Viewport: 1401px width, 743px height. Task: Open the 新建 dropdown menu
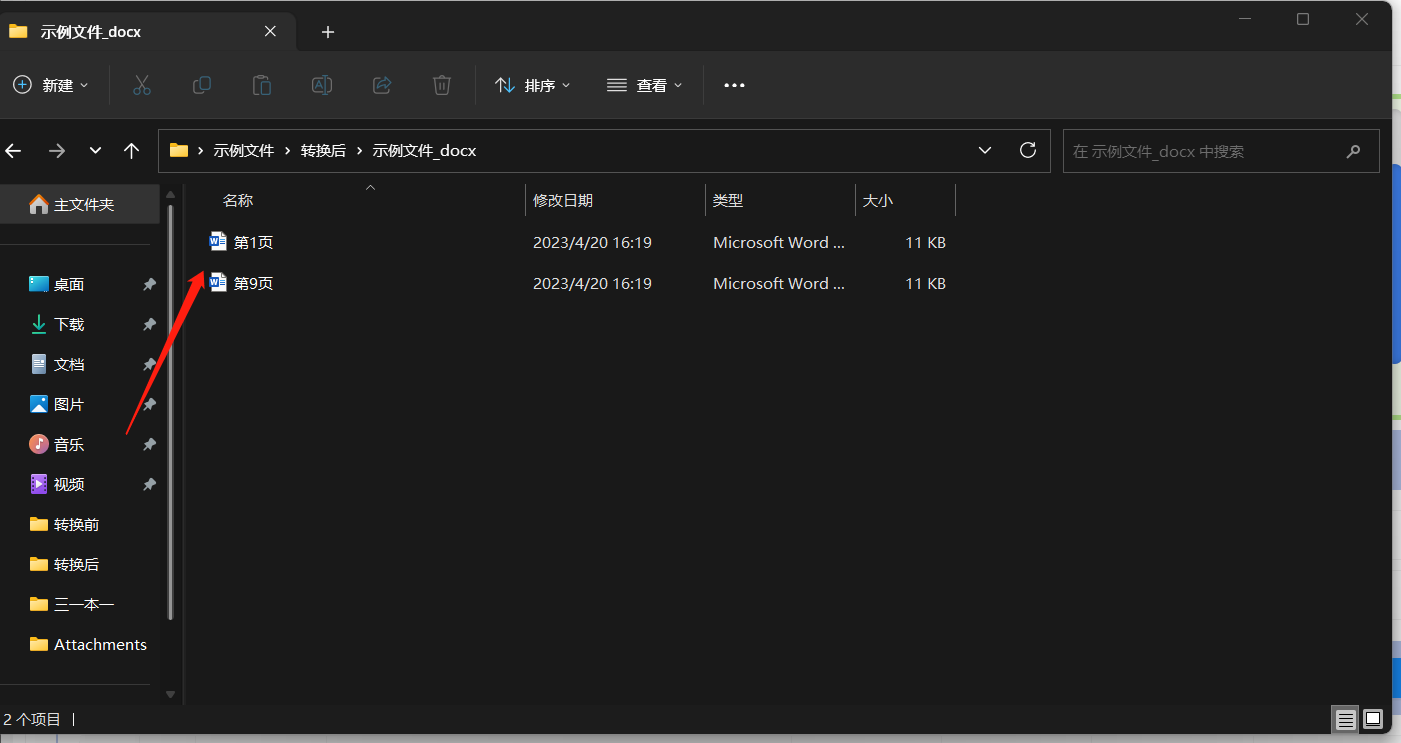(51, 85)
